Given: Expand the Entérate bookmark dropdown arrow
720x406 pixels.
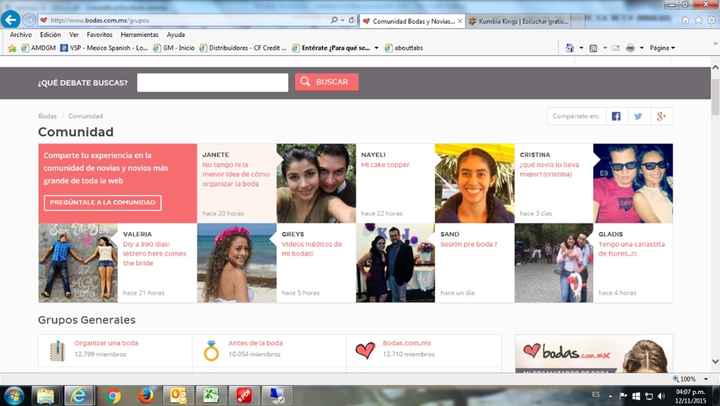Looking at the screenshot, I should coord(376,48).
